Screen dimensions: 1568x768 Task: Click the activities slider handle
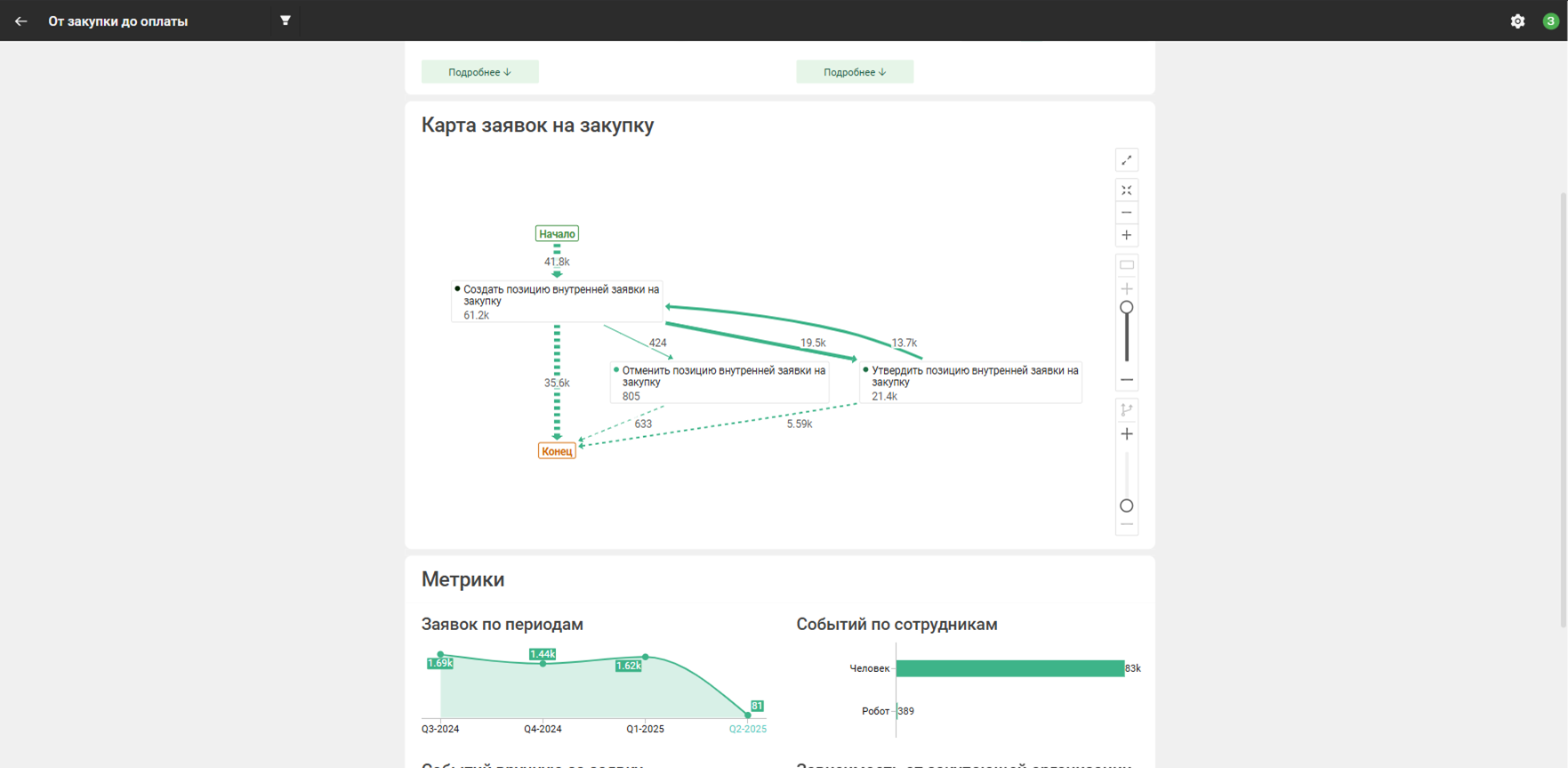1127,307
